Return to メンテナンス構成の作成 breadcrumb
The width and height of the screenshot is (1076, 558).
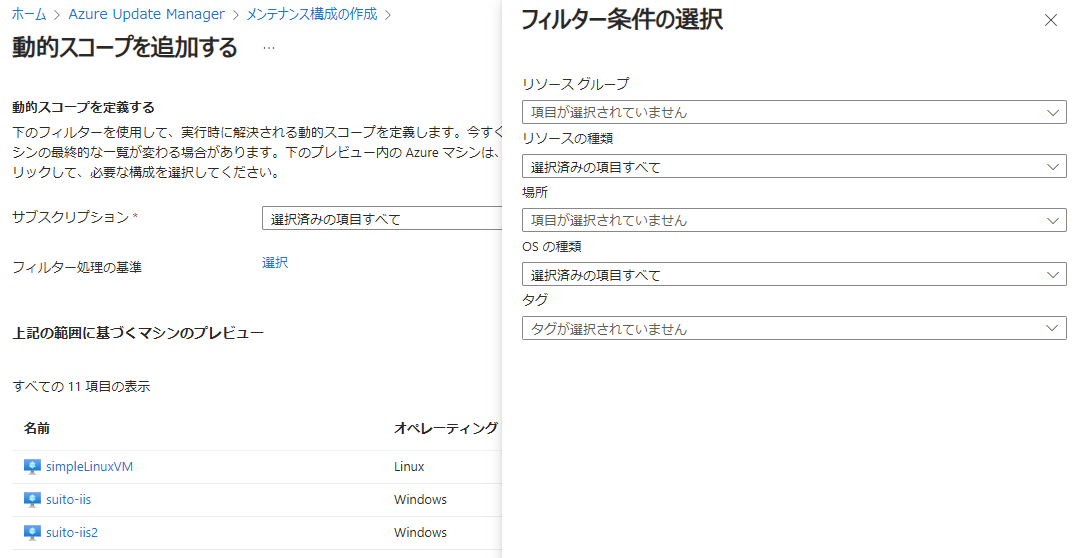click(312, 15)
